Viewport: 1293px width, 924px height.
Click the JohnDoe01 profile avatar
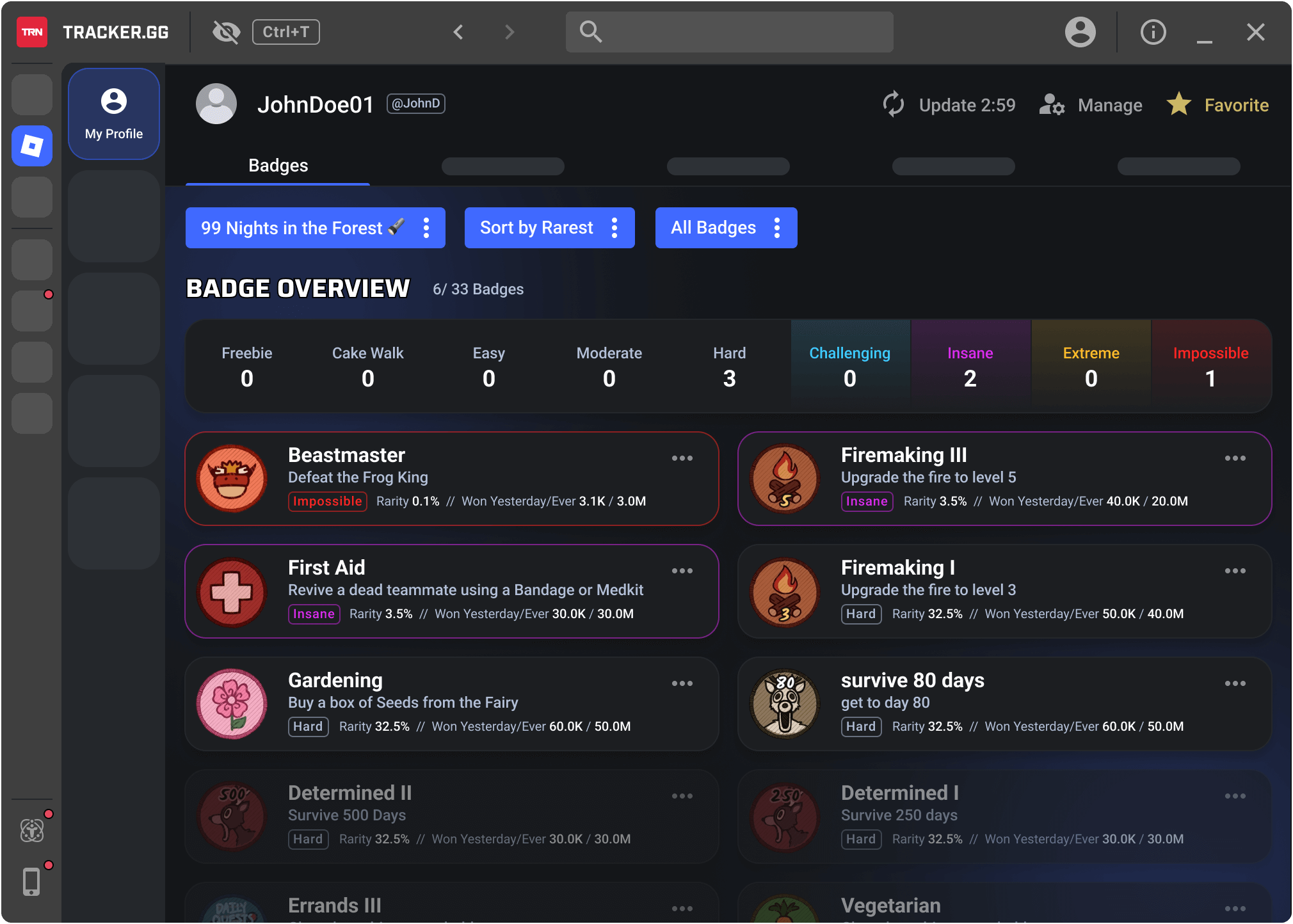(216, 104)
